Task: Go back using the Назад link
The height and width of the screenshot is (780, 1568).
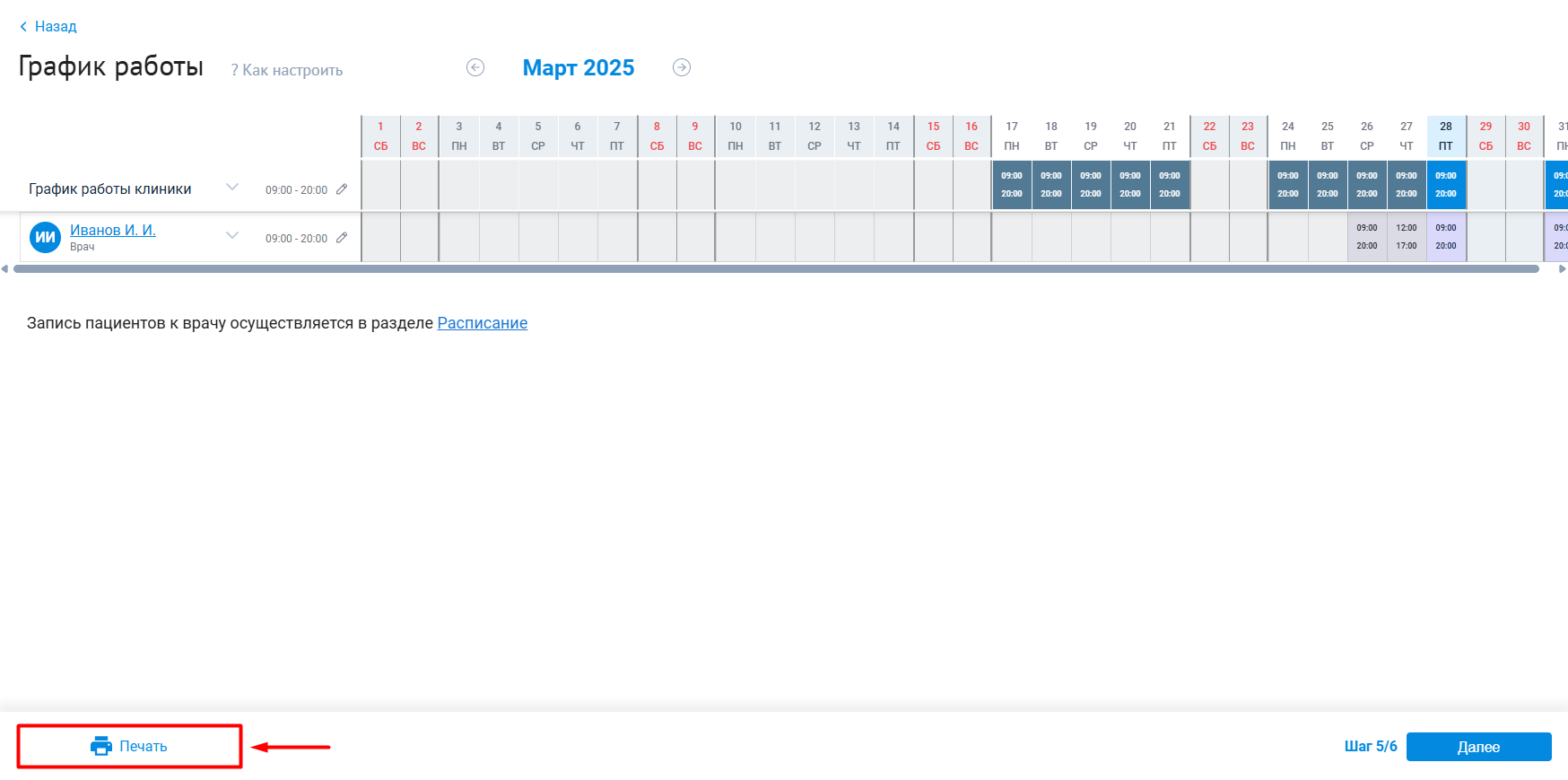Action: (48, 26)
